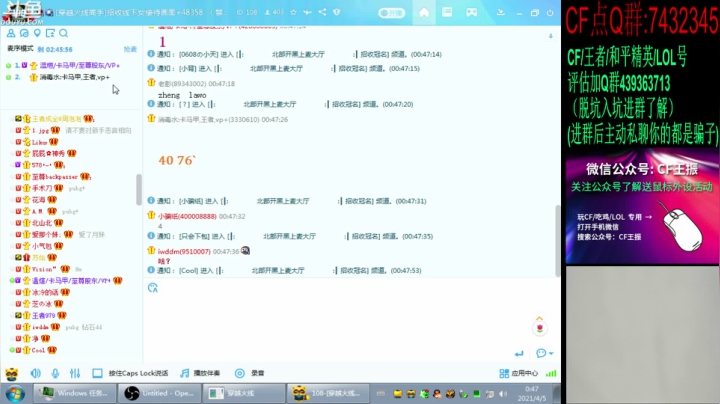Viewport: 720px width, 404px height.
Task: Toggle the 开播 broadcast switch
Action: tap(392, 13)
